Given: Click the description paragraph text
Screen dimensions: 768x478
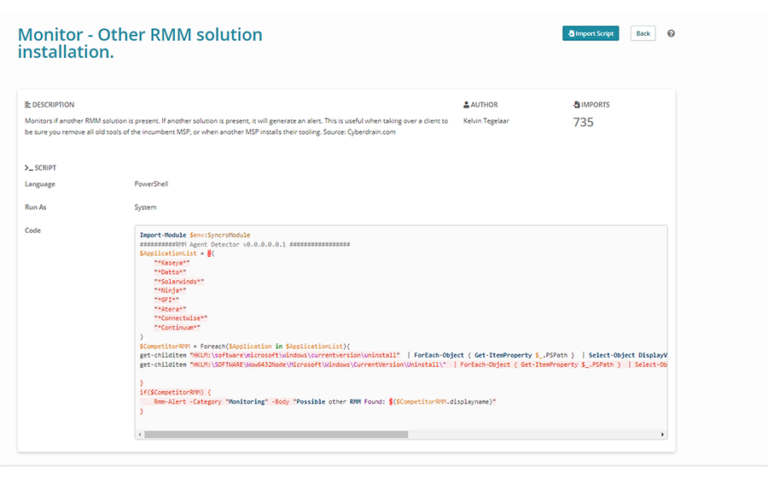Looking at the screenshot, I should click(236, 125).
